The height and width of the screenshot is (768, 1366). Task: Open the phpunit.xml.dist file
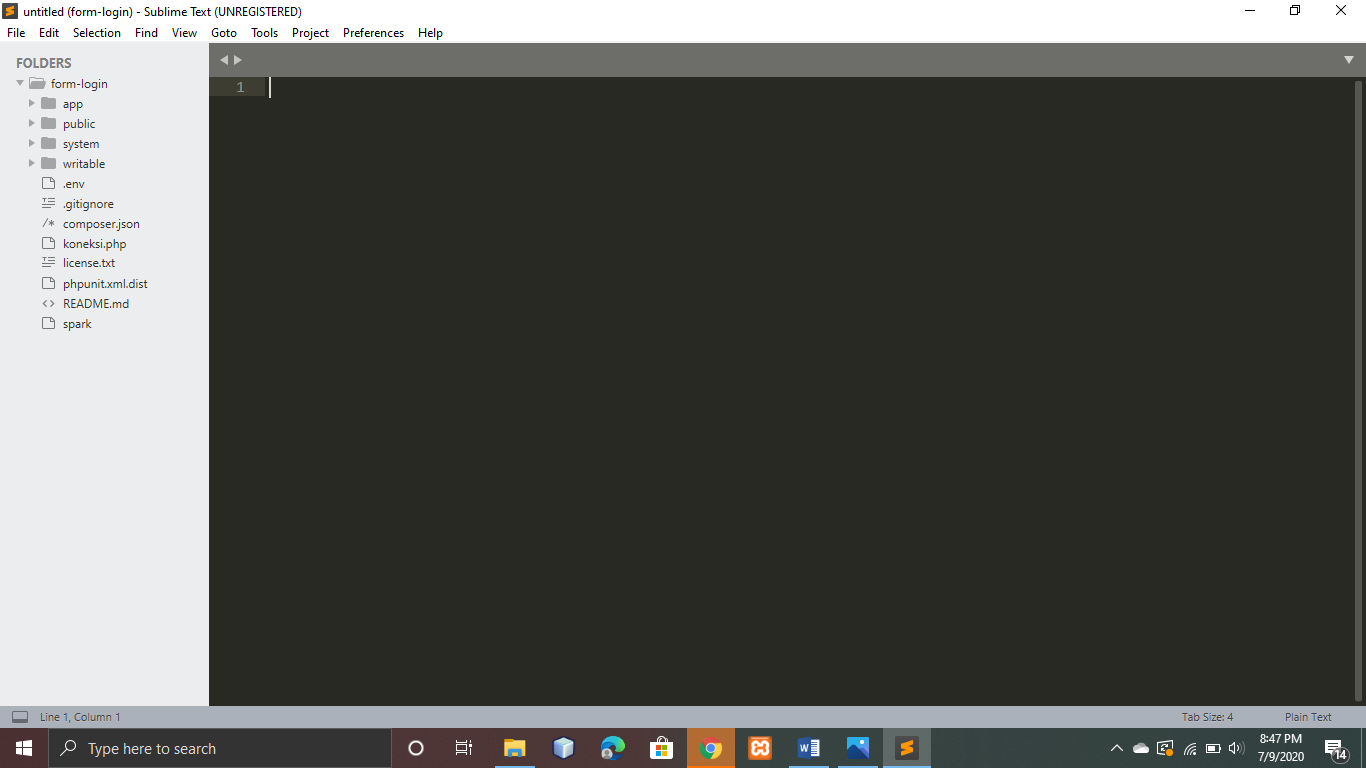pos(105,283)
